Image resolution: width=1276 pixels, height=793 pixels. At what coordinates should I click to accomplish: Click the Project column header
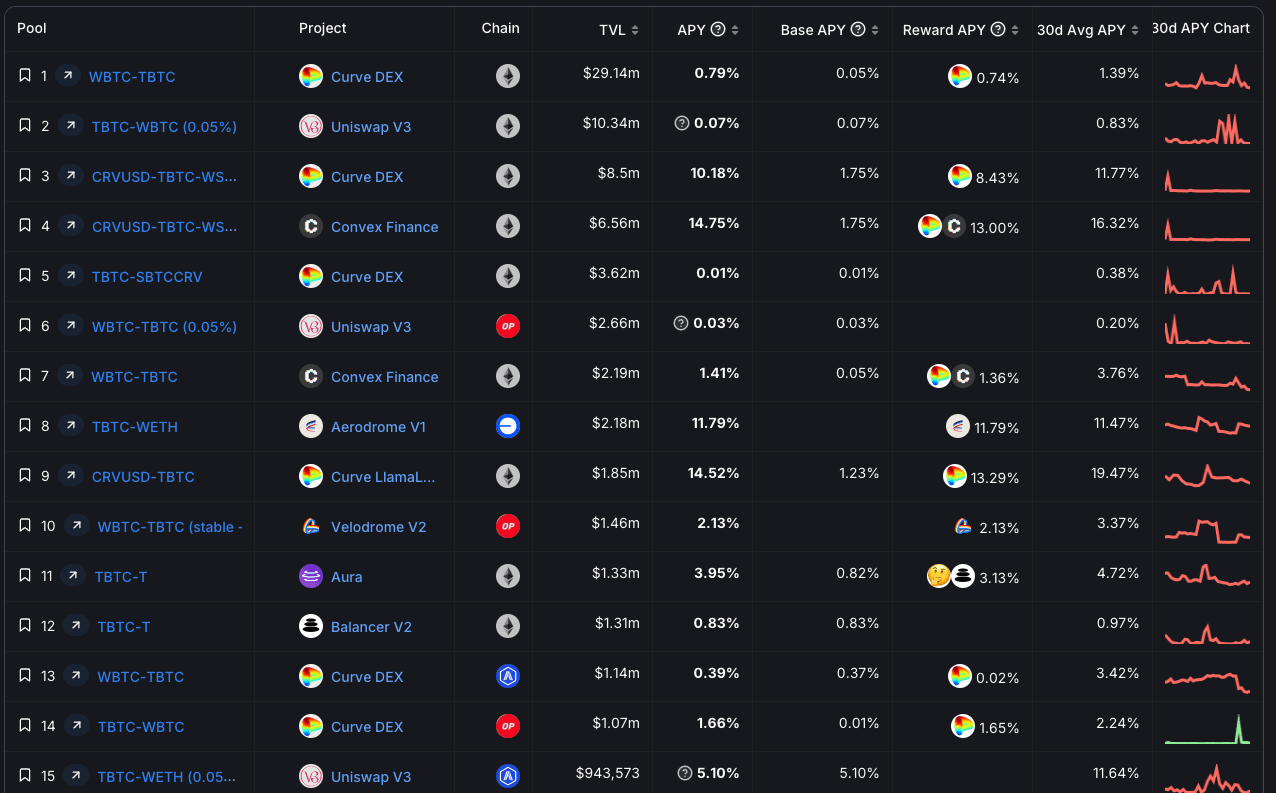(322, 28)
